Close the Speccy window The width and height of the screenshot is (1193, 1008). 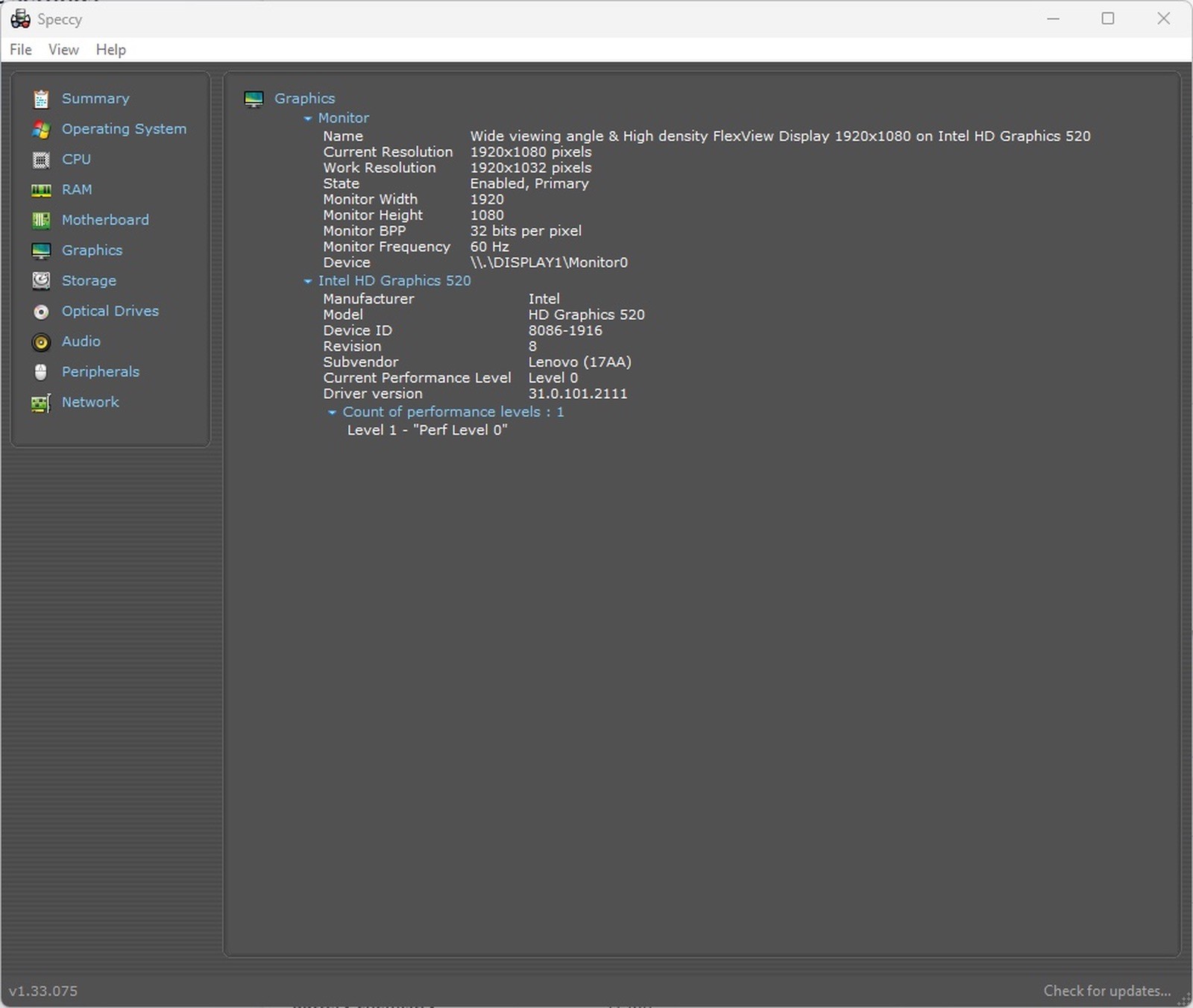point(1163,19)
